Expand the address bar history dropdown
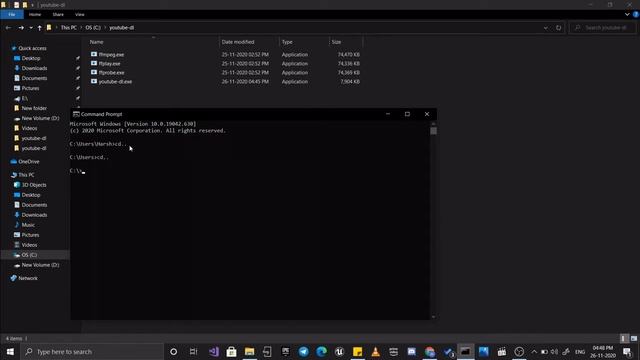 tap(546, 28)
